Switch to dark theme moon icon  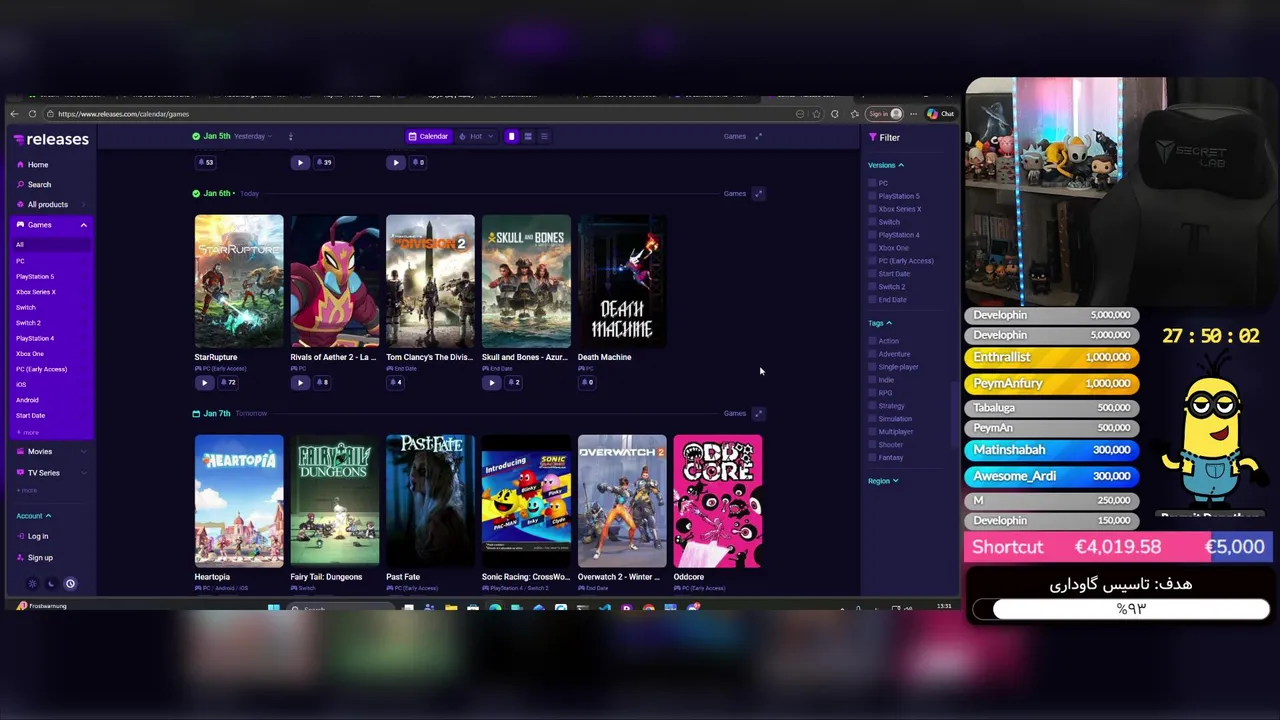(51, 584)
